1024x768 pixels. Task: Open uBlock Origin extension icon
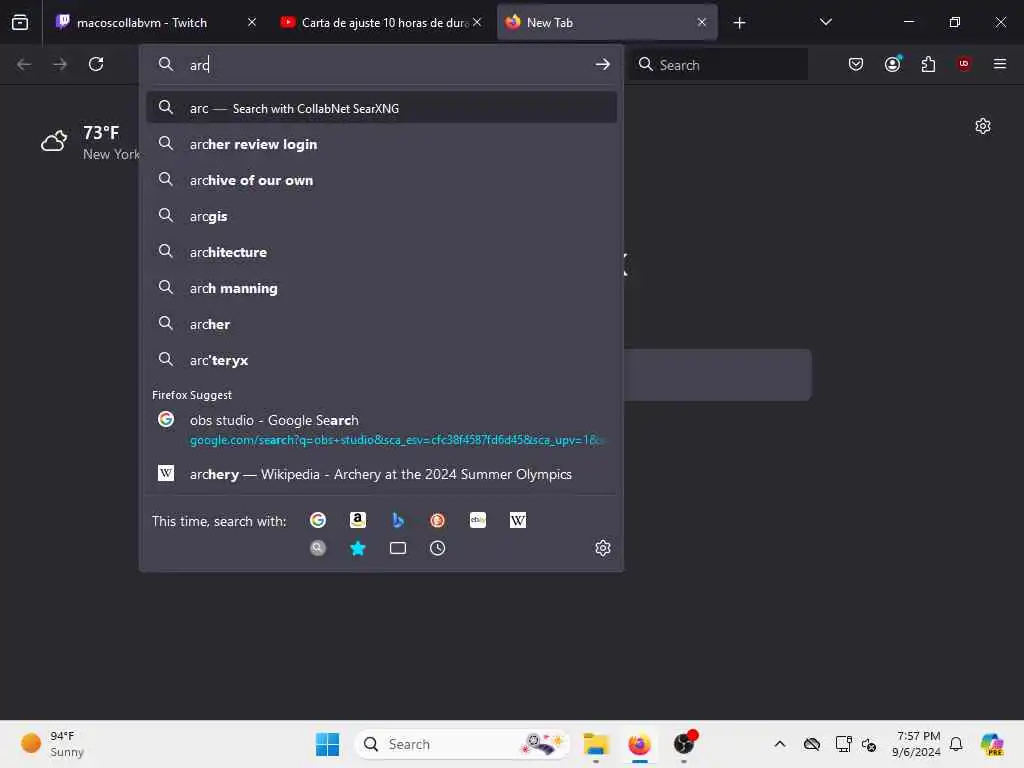964,64
